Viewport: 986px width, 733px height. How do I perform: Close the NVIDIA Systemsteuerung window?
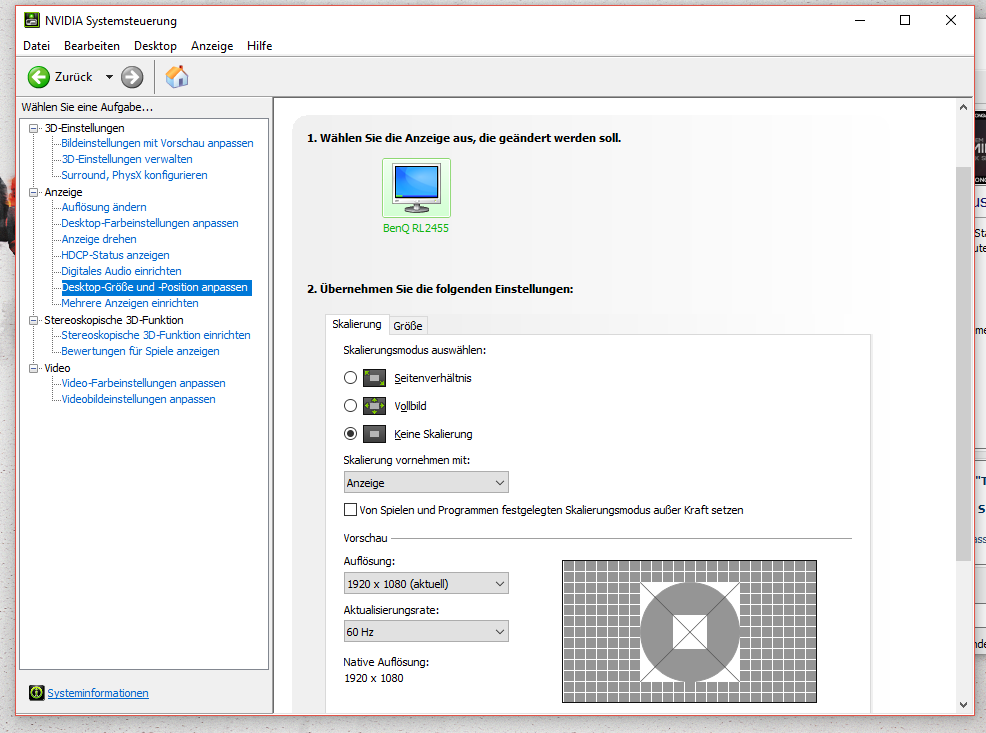[x=951, y=20]
